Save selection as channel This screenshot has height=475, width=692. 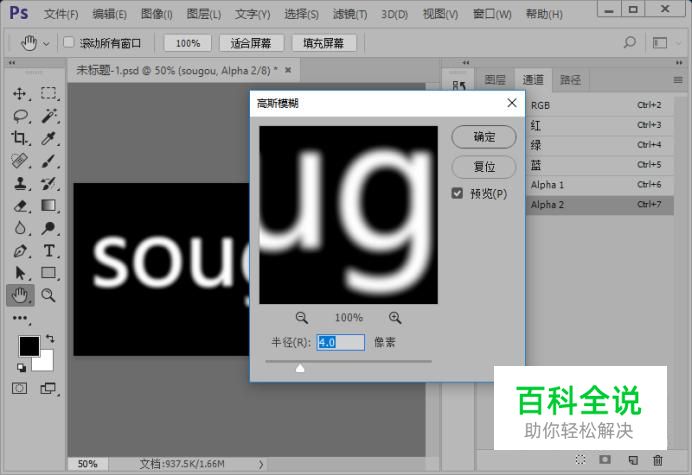[x=605, y=460]
